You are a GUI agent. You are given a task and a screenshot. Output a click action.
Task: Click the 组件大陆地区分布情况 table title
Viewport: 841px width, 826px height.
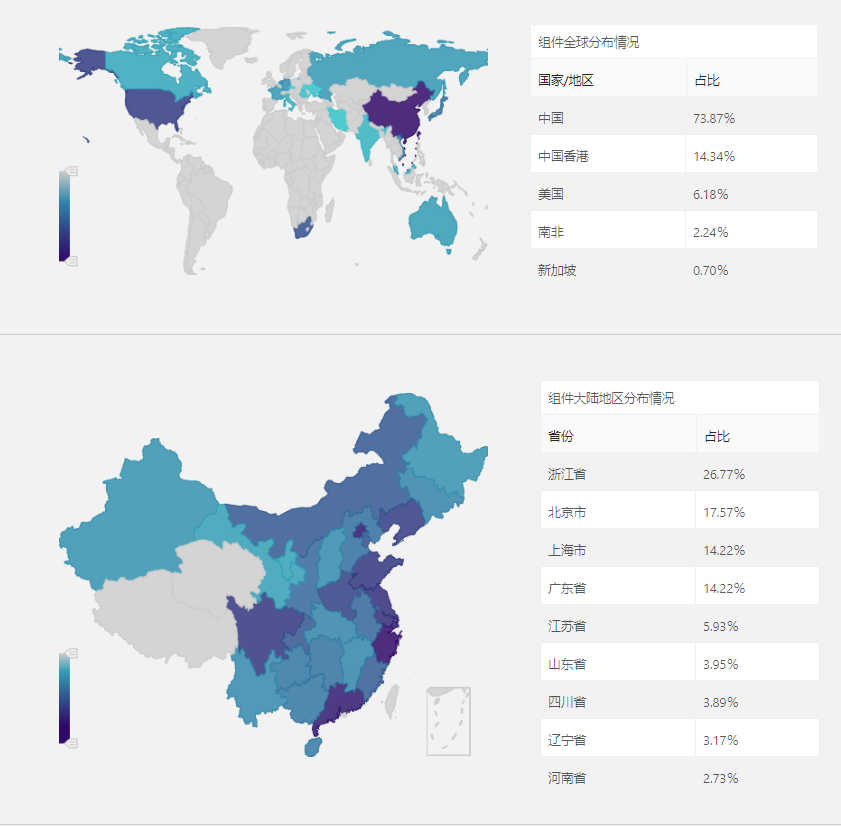pos(611,399)
